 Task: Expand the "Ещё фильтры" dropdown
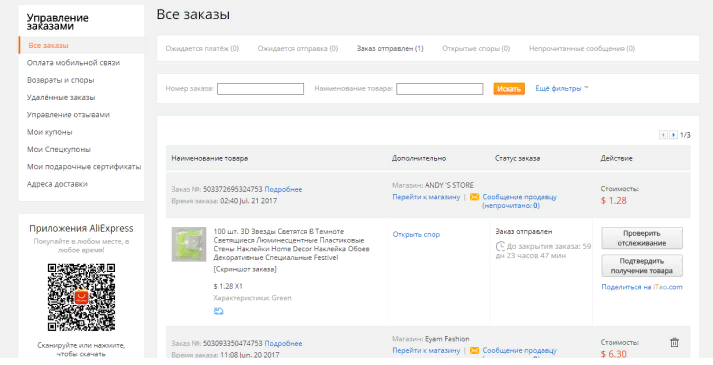click(562, 89)
